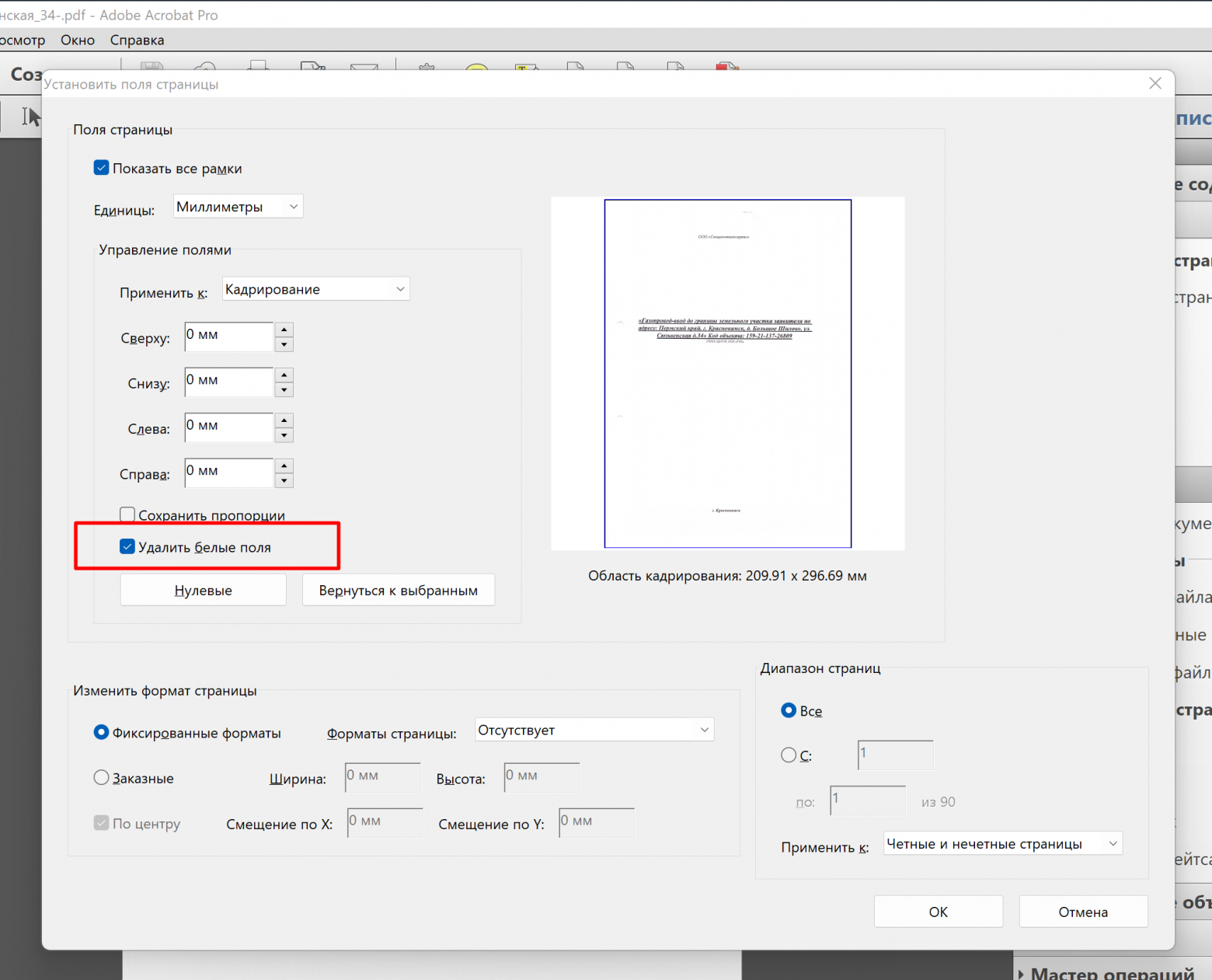Click the С: start page field

[x=896, y=755]
